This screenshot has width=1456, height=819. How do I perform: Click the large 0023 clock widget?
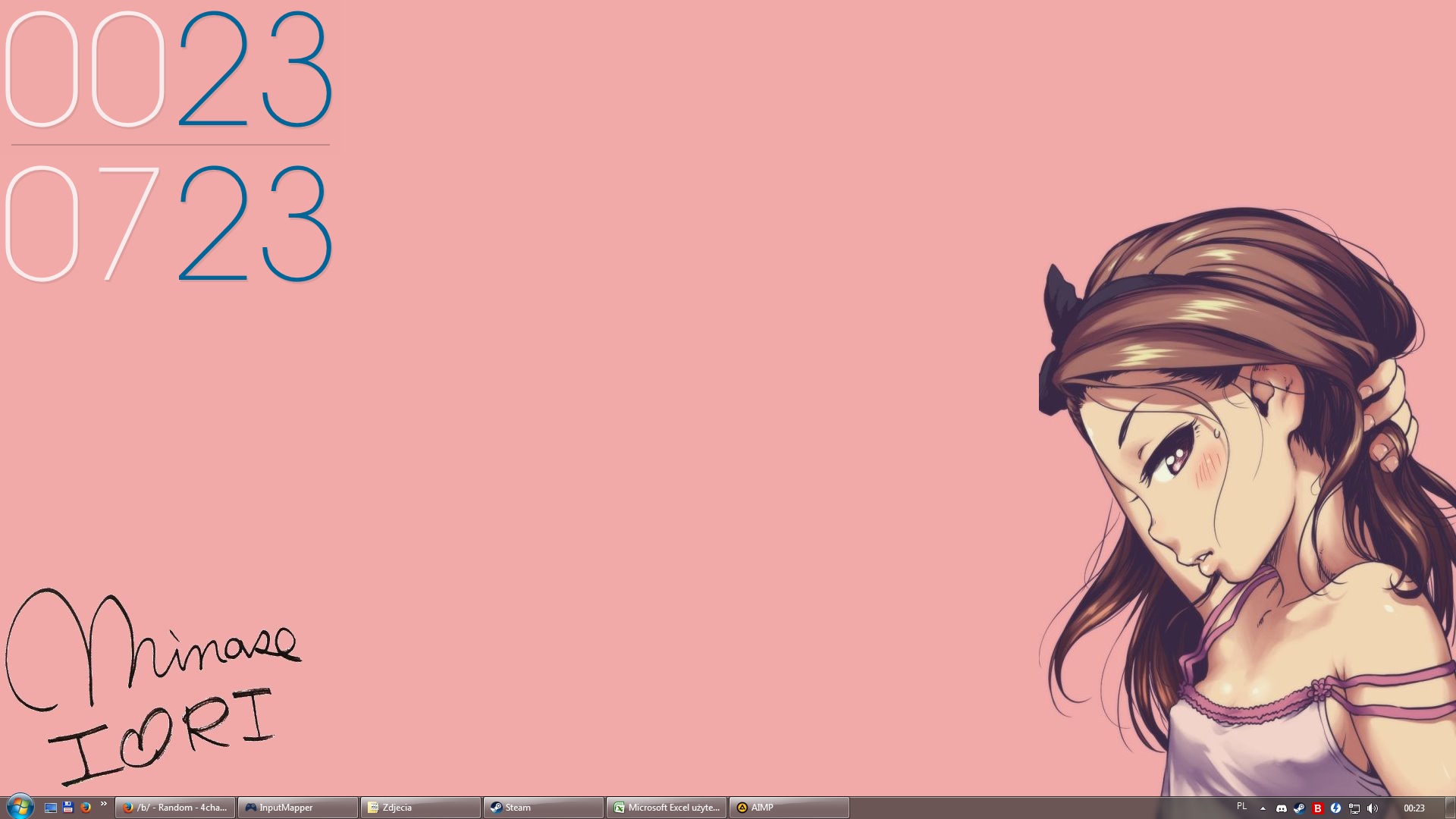coord(168,69)
